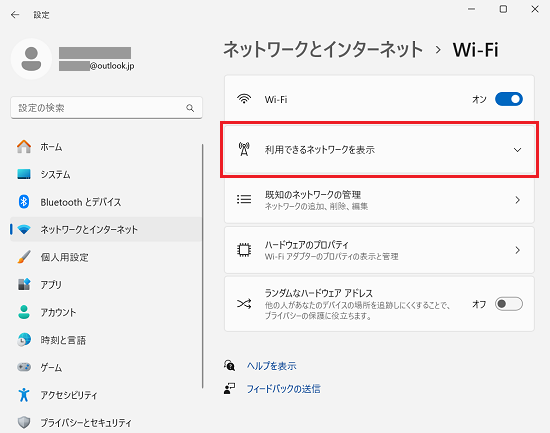Click 利用できるネットワークを表示 label text

[320, 150]
